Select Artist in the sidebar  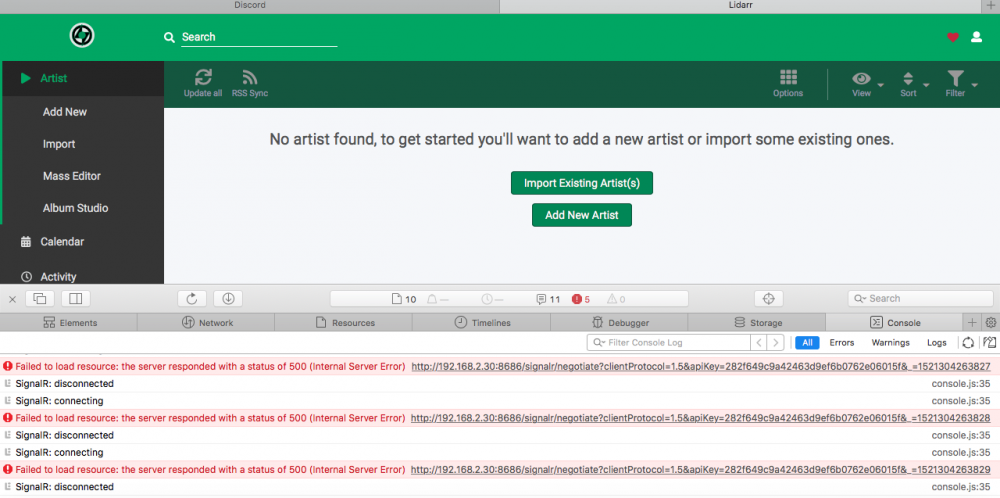[82, 78]
